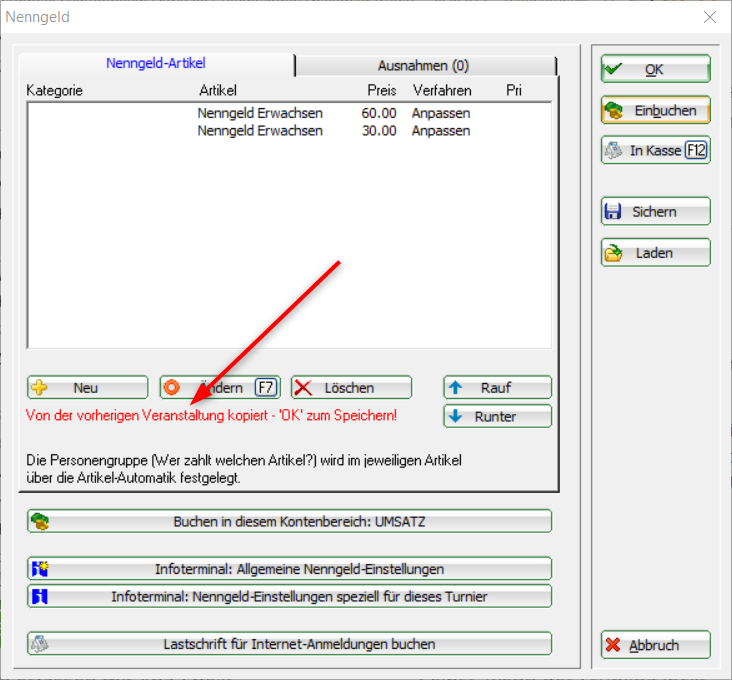Screen dimensions: 732x680
Task: Click the green checkmark icon on OK
Action: [x=613, y=69]
